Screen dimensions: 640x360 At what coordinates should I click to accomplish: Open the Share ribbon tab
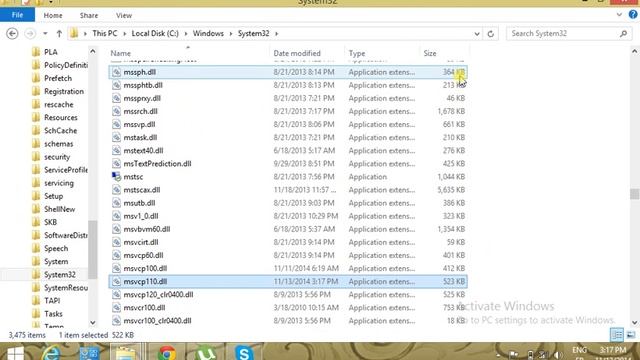[x=89, y=16]
